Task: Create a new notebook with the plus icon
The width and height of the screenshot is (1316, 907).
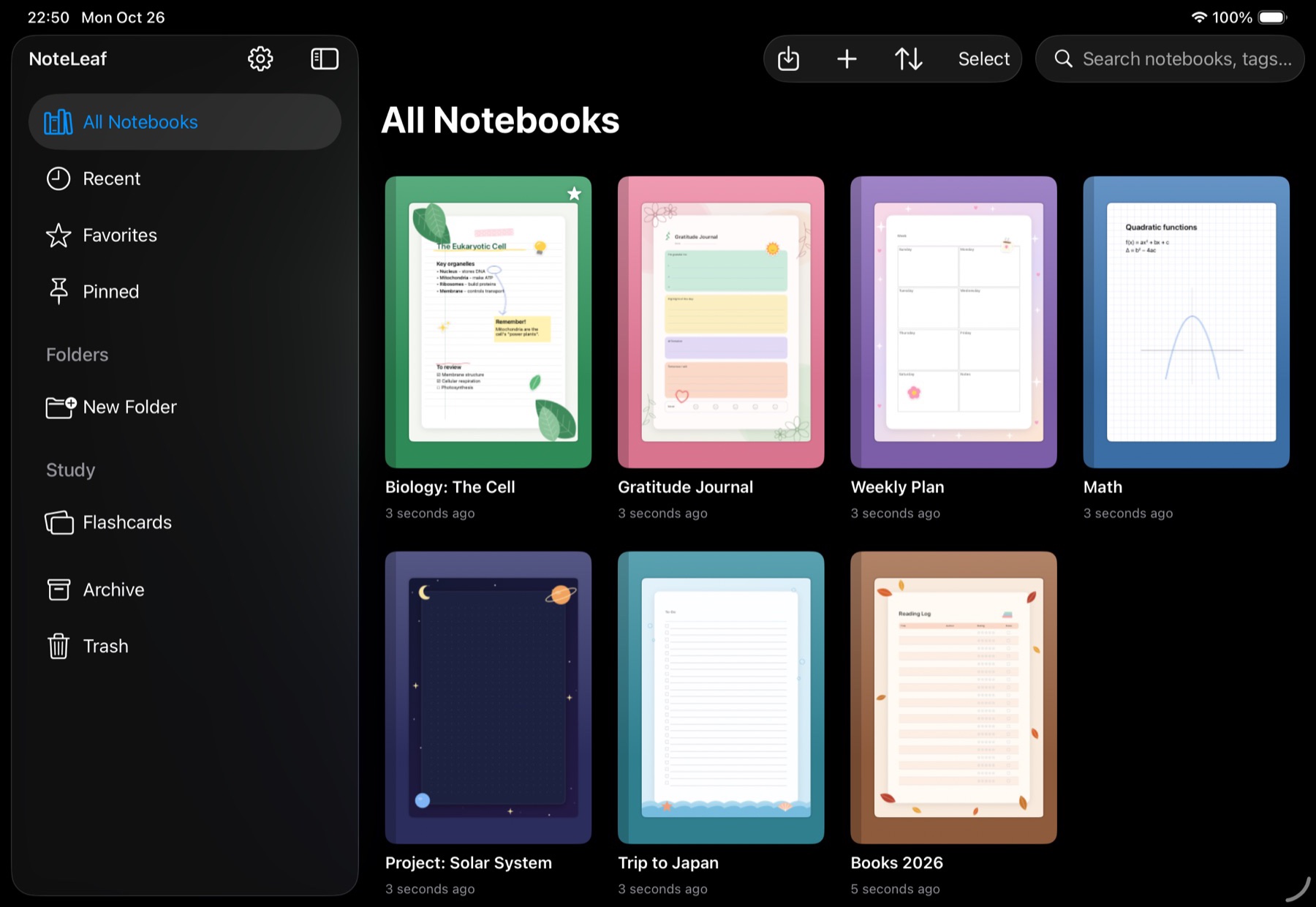Action: (847, 59)
